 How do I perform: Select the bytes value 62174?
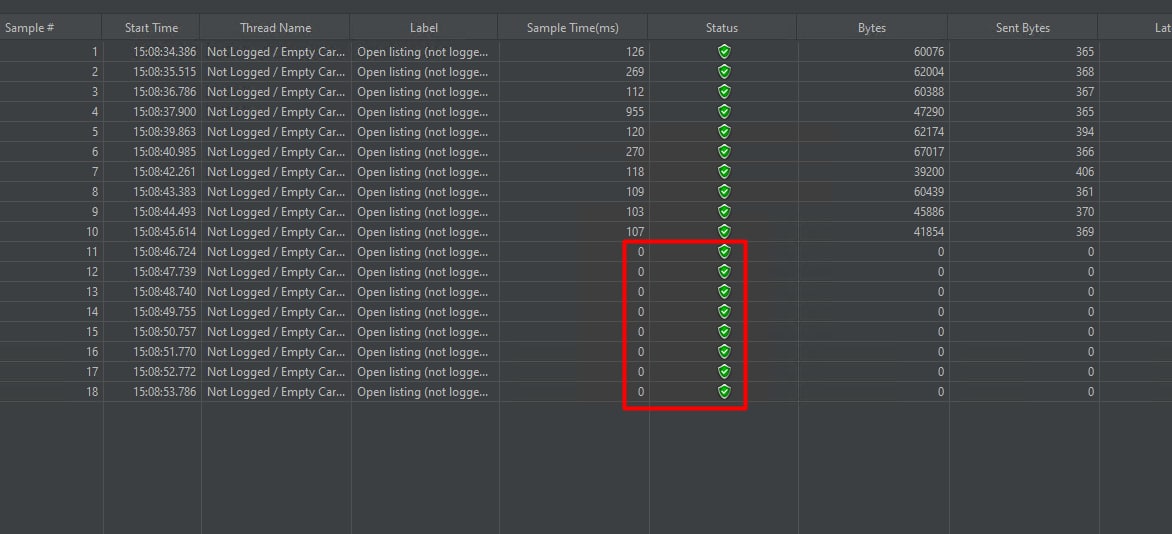[x=928, y=132]
